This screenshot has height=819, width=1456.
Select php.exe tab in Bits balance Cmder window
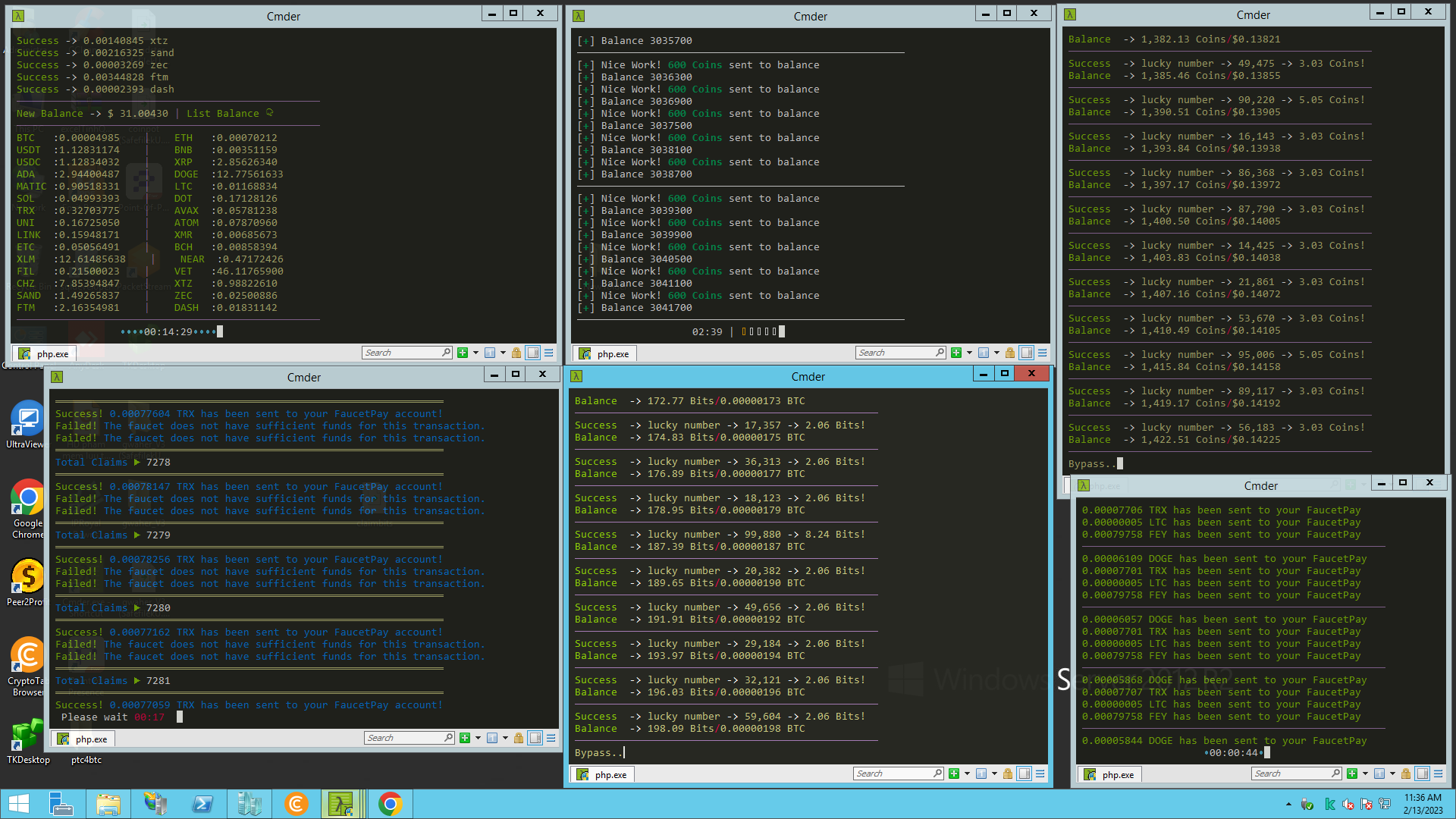click(602, 774)
